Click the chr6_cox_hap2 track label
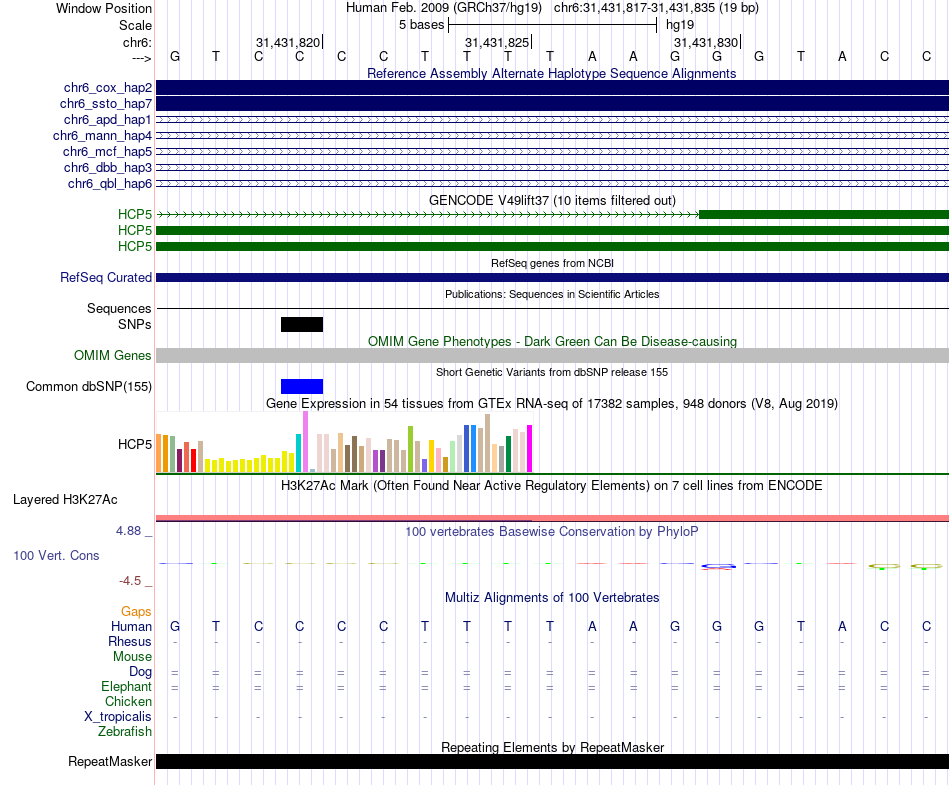This screenshot has height=785, width=950. tap(108, 88)
